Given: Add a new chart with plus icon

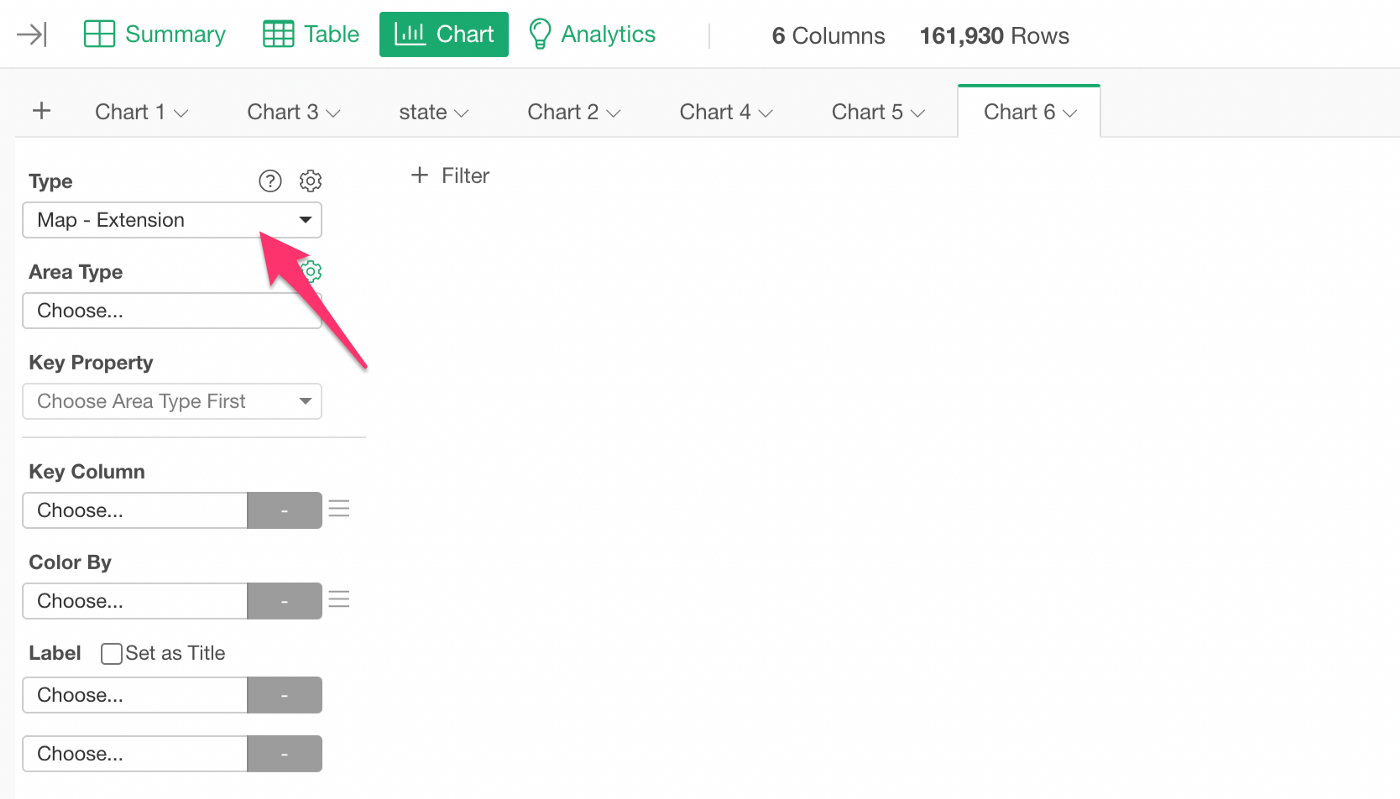Looking at the screenshot, I should tap(41, 111).
